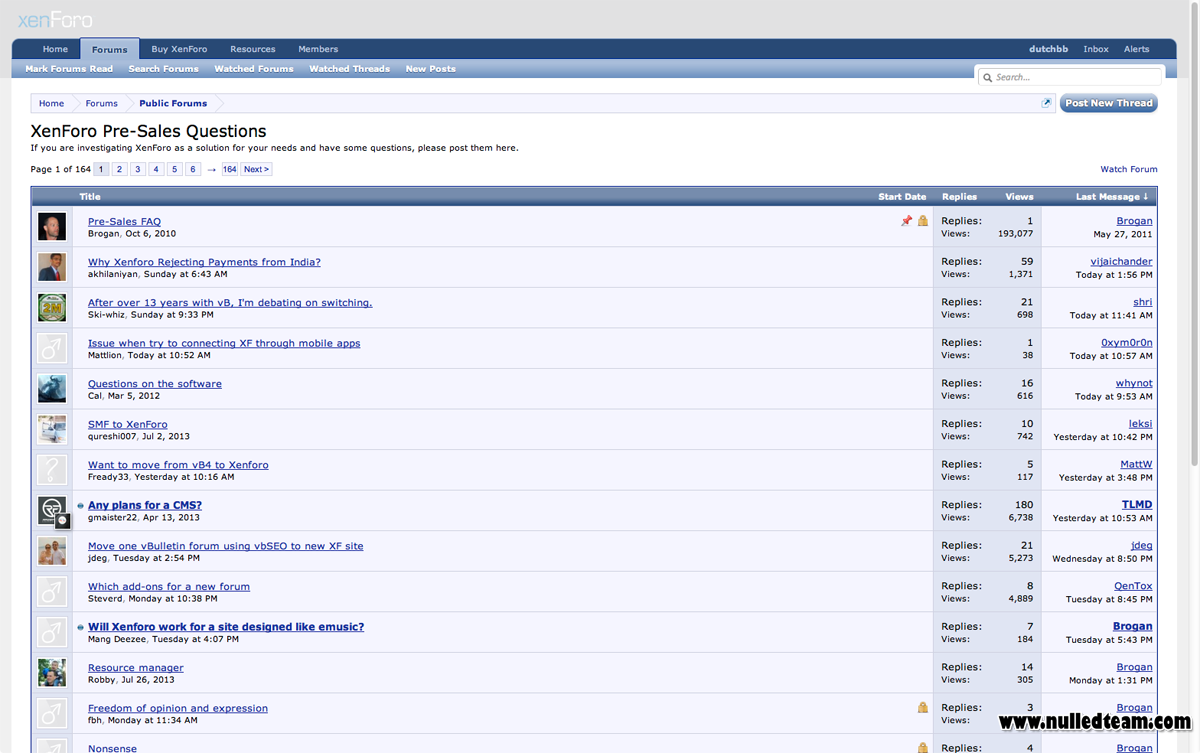1200x753 pixels.
Task: Click Forums in the breadcrumb
Action: click(x=101, y=103)
